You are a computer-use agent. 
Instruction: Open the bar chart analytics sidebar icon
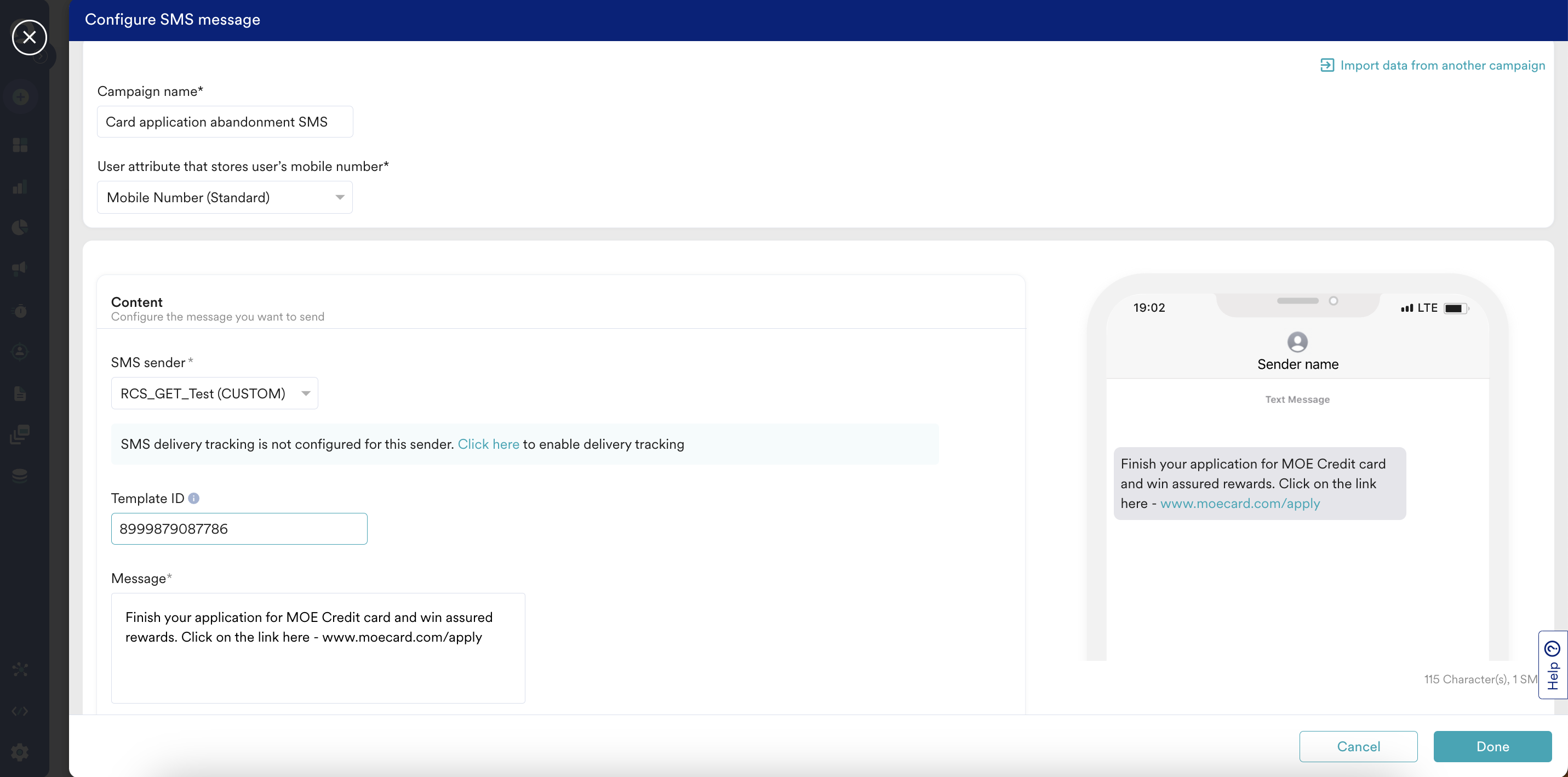pyautogui.click(x=20, y=187)
